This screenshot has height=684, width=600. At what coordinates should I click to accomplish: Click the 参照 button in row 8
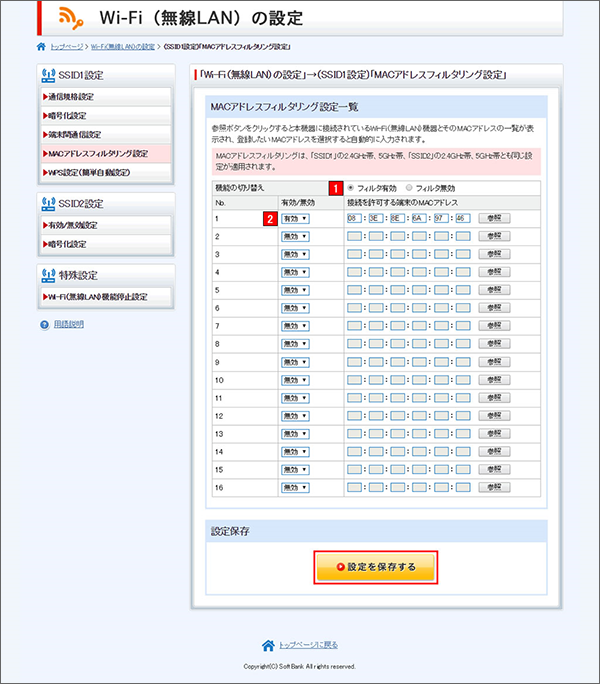click(x=494, y=344)
